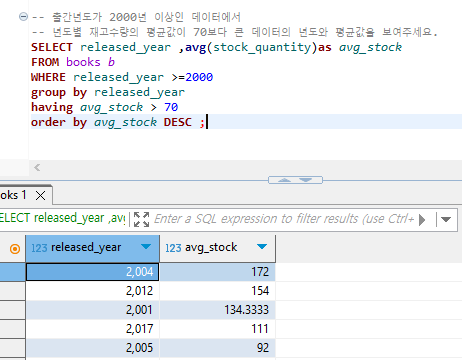Select the cell 2,004

point(93,272)
